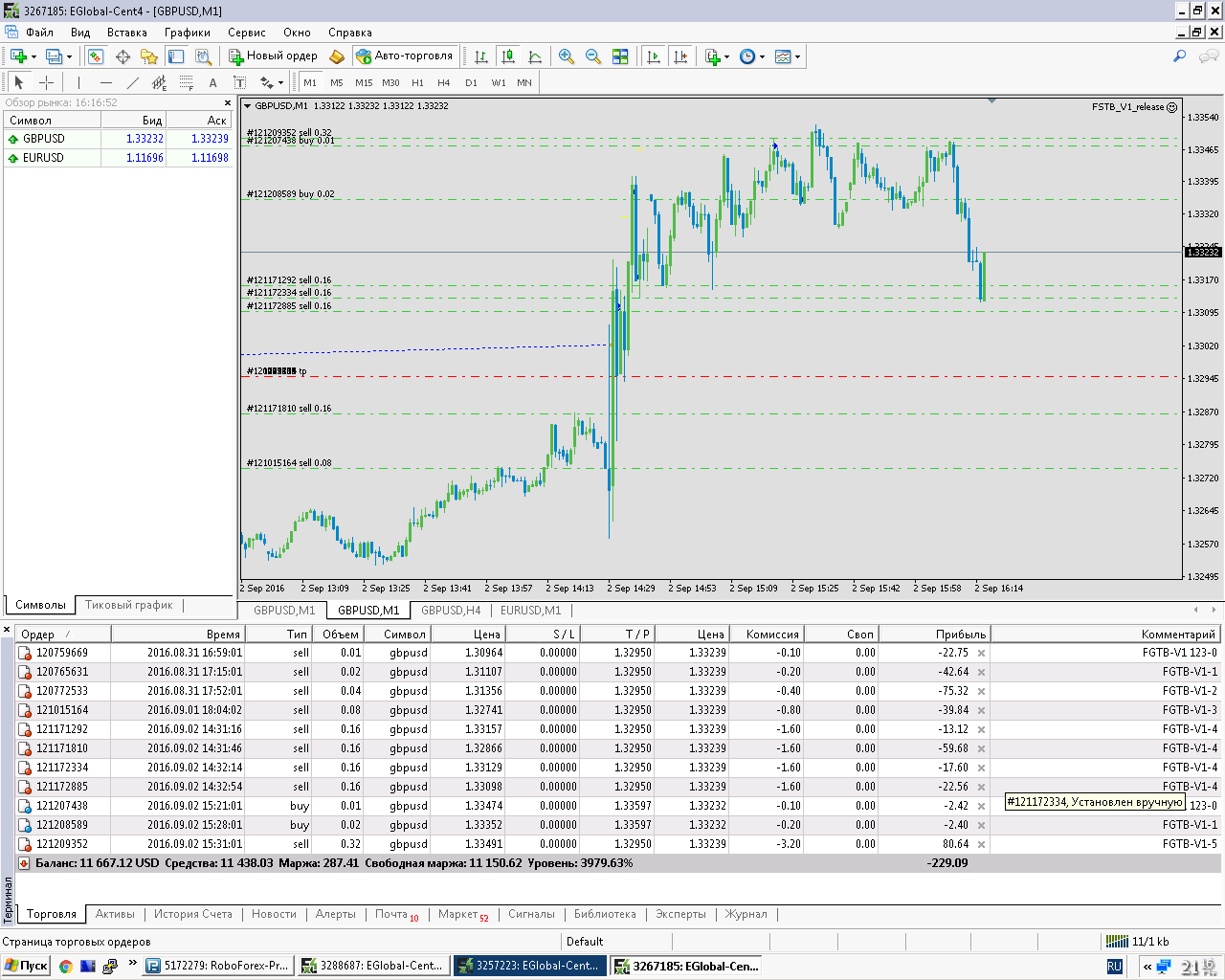Open the periodicity clock dropdown

(752, 56)
